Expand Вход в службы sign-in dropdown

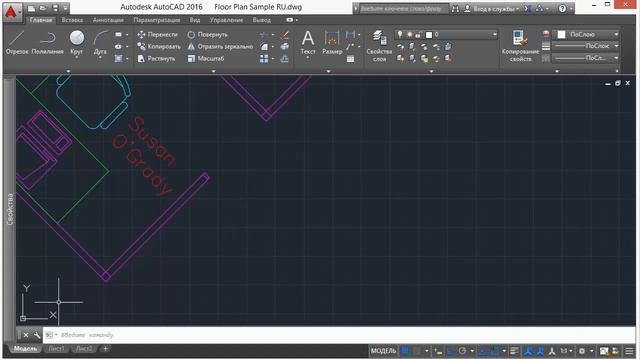518,9
